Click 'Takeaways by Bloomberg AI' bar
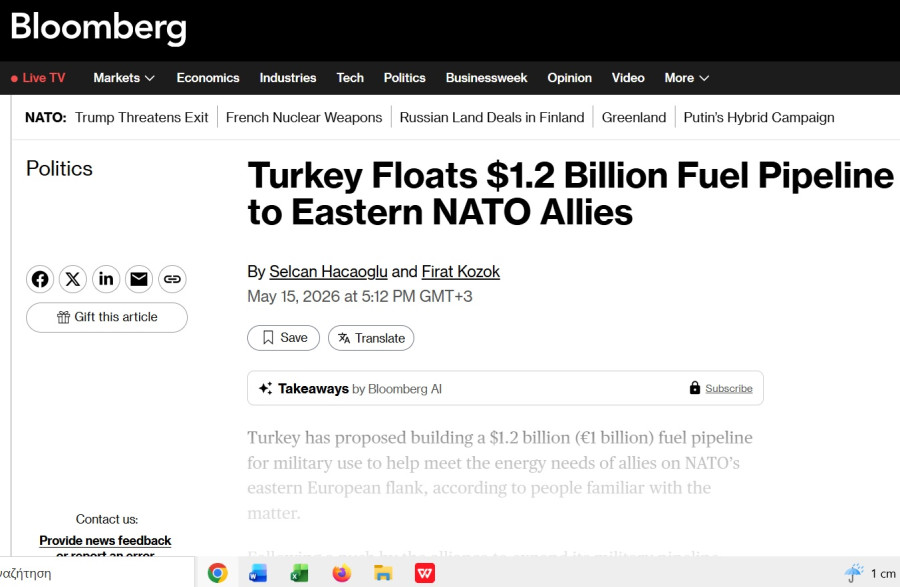The image size is (900, 587). click(x=505, y=388)
